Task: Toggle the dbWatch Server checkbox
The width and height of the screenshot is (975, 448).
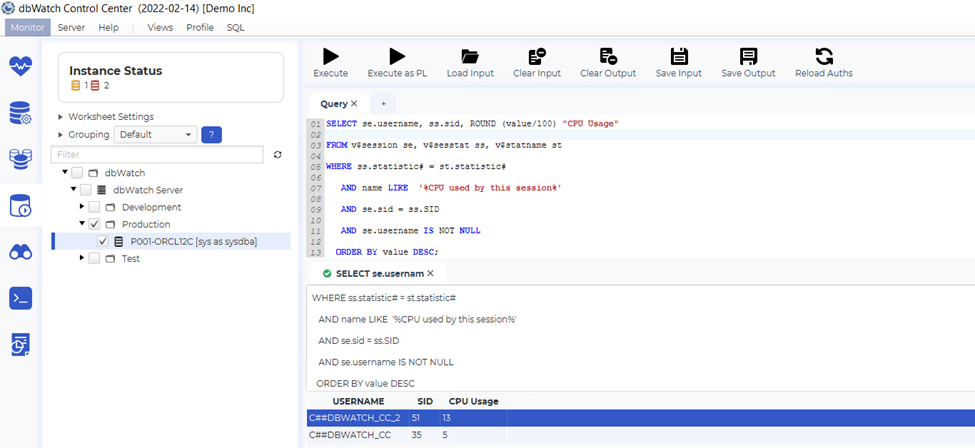Action: [86, 190]
